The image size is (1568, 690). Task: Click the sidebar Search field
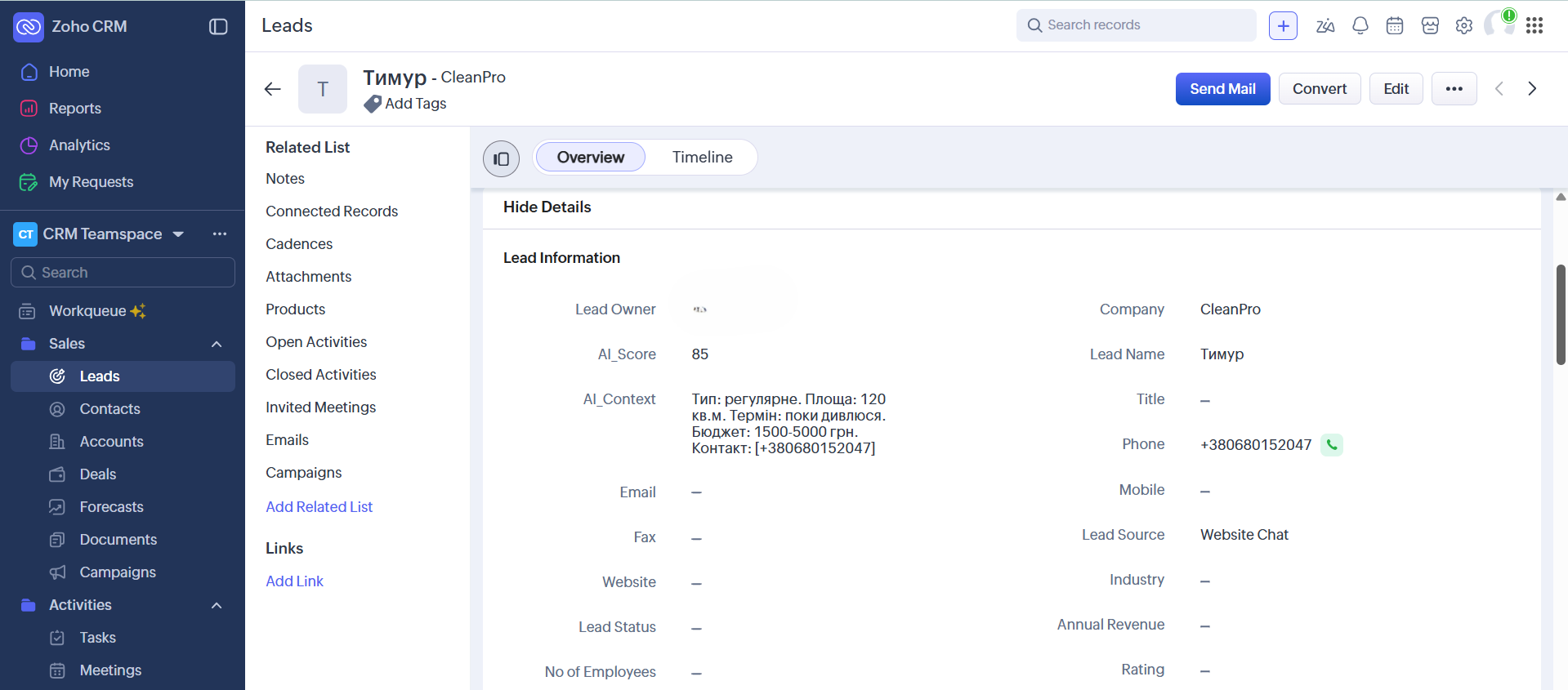pos(123,273)
